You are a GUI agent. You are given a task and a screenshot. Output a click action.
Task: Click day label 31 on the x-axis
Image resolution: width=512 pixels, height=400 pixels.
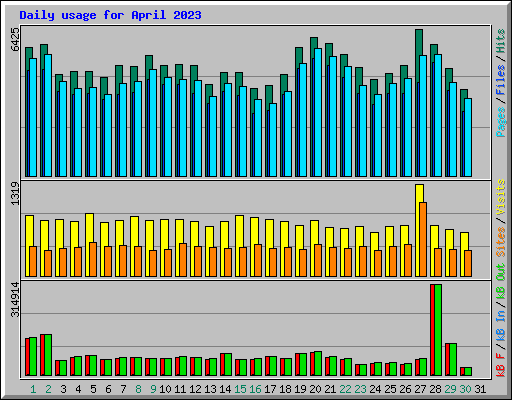point(480,389)
